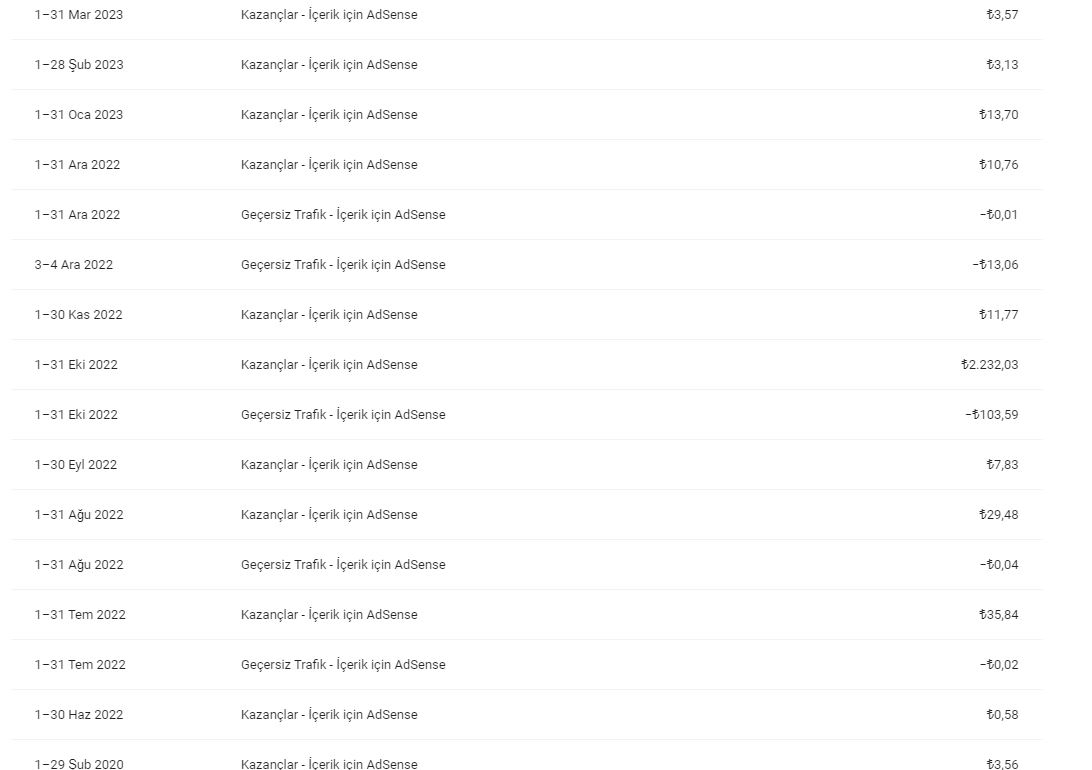Select the ₺2.232,03 earnings amount
Image resolution: width=1092 pixels, height=770 pixels.
pos(990,365)
